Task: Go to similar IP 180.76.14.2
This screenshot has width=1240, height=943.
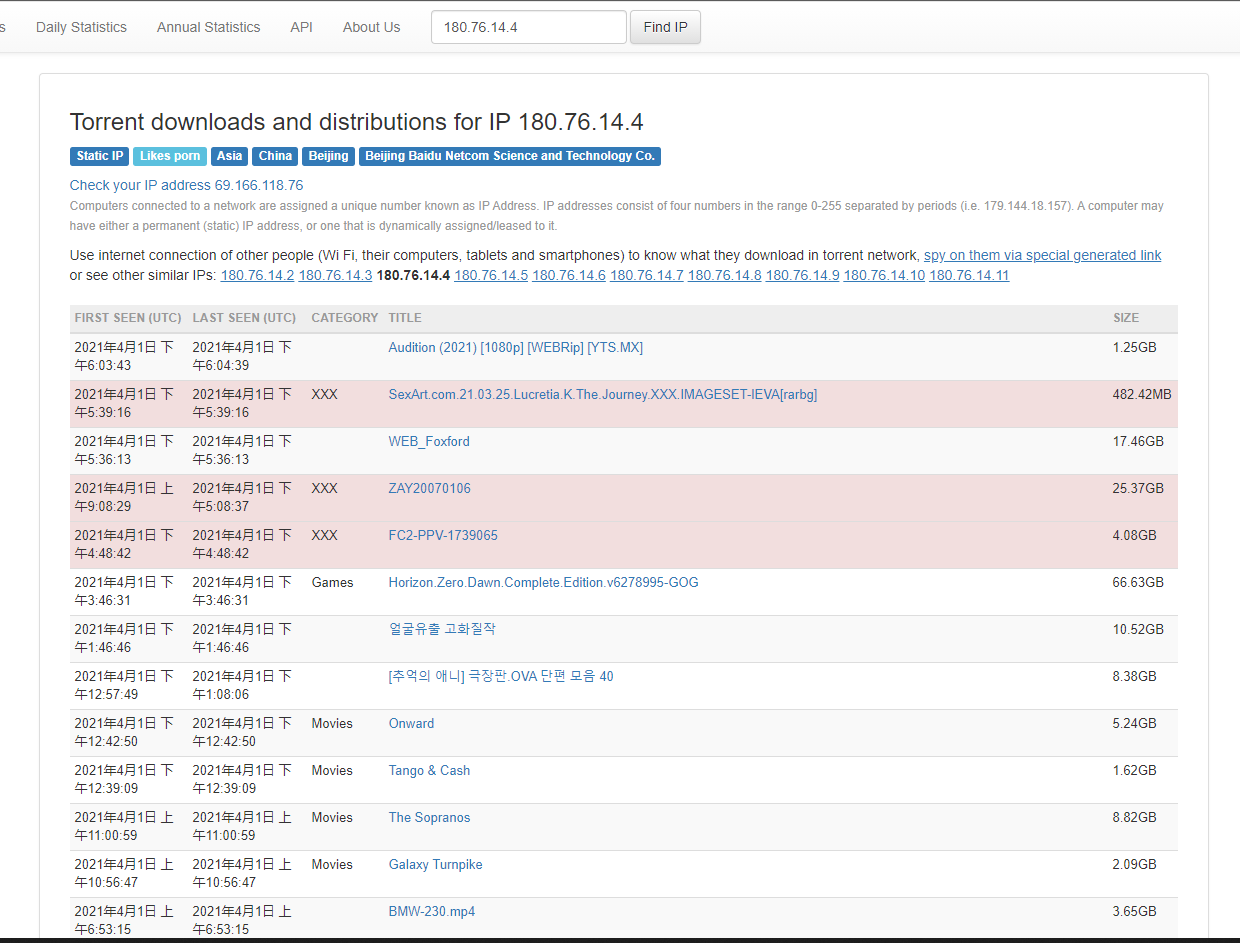Action: (x=257, y=275)
